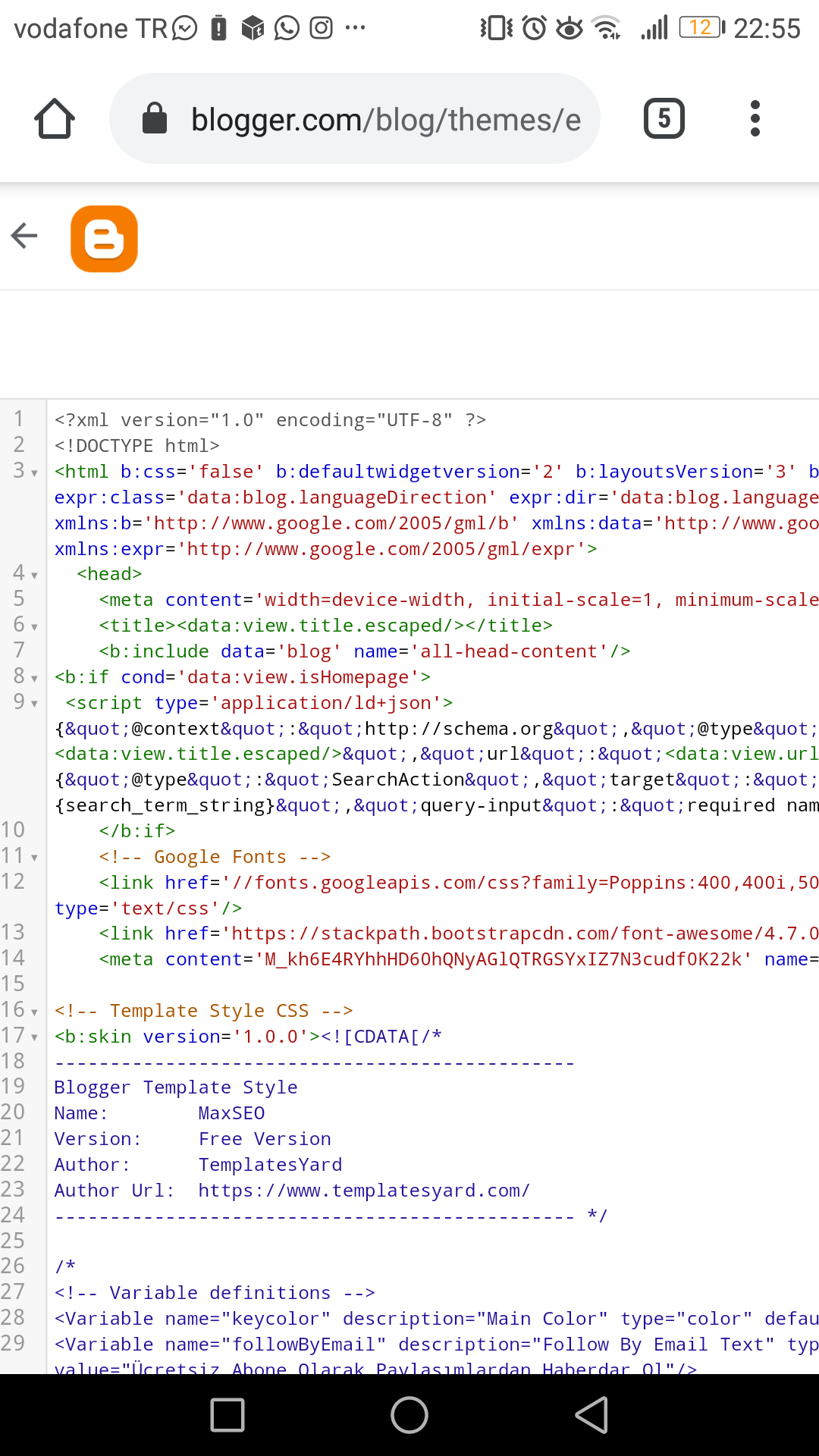Place cursor on the DOCTYPE html line
Screen dimensions: 819x1456
[137, 446]
